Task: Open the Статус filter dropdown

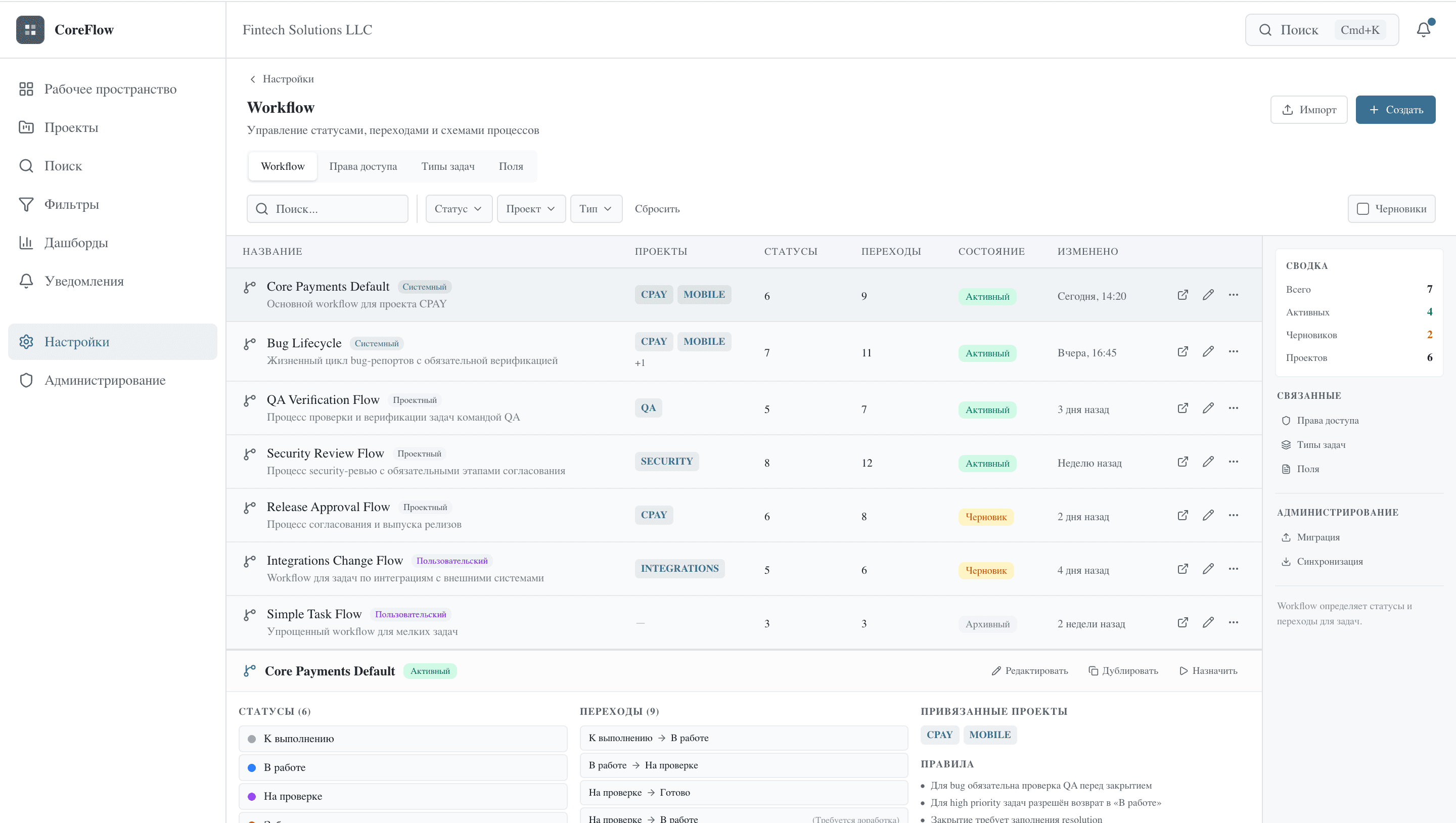Action: 459,209
